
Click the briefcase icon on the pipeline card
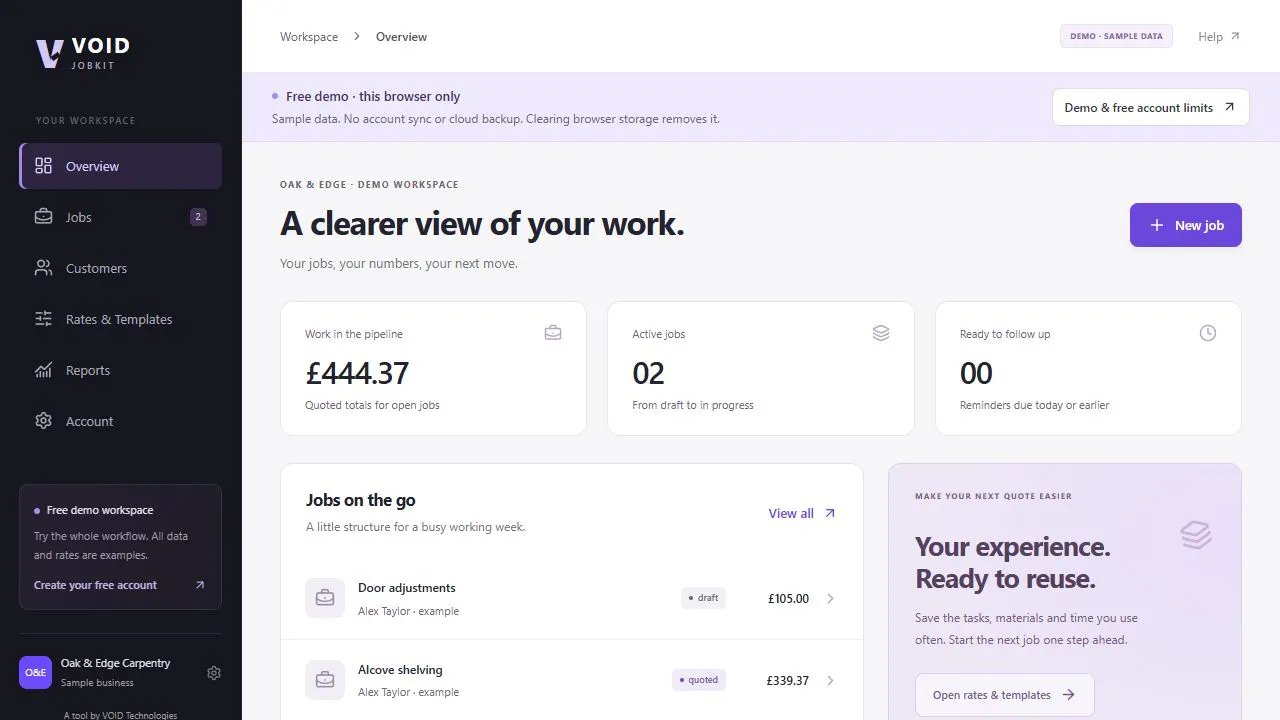(x=553, y=333)
